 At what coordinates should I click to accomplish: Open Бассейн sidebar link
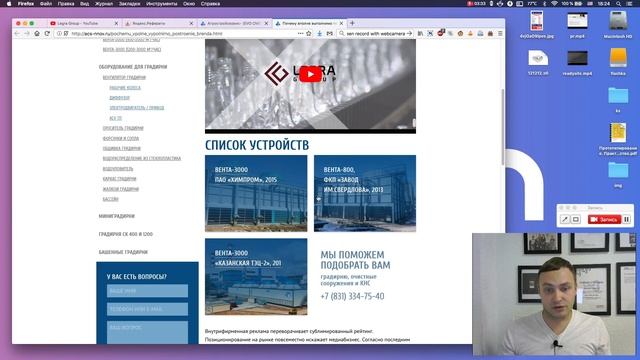point(110,199)
